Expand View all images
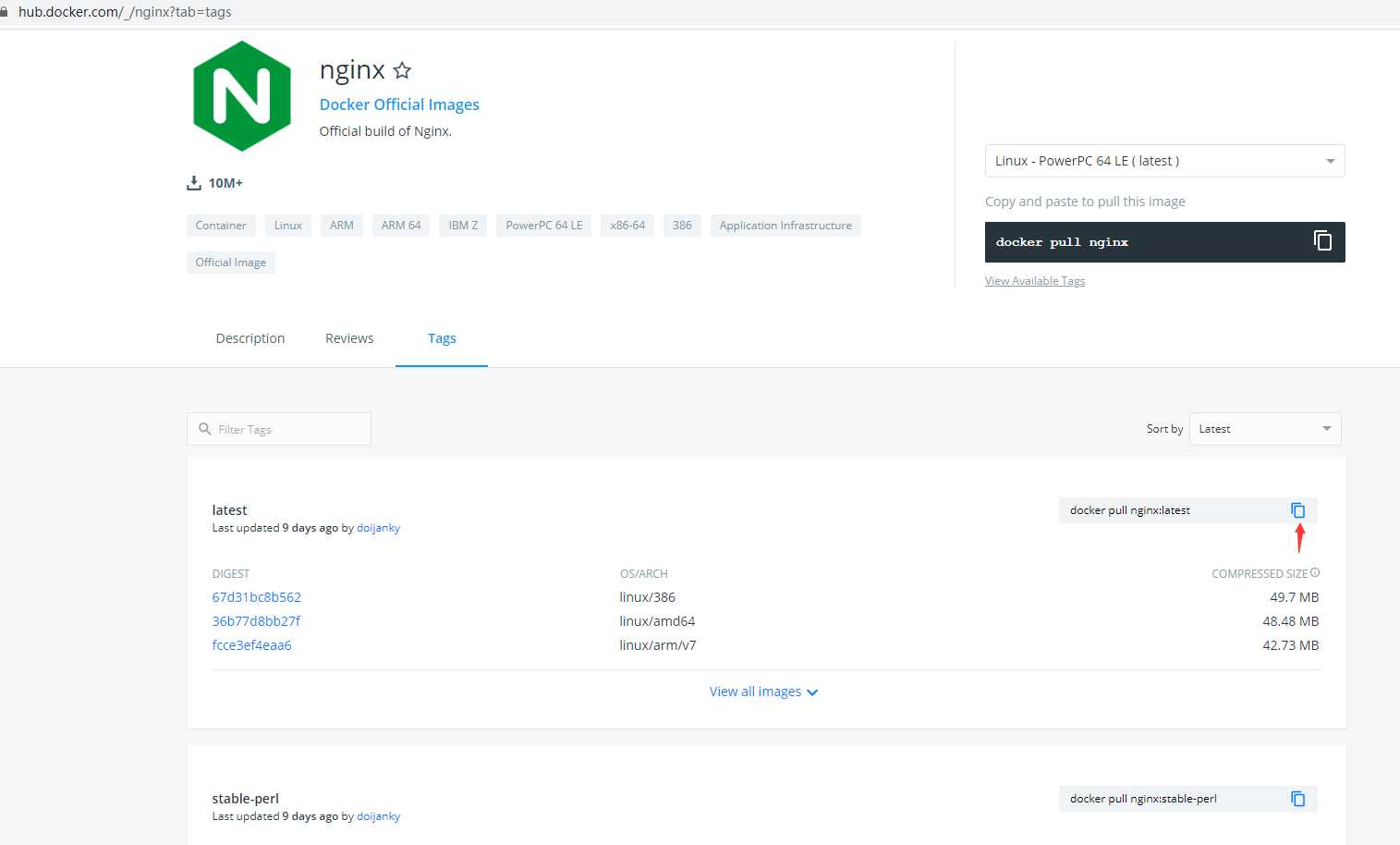This screenshot has width=1400, height=845. click(763, 692)
